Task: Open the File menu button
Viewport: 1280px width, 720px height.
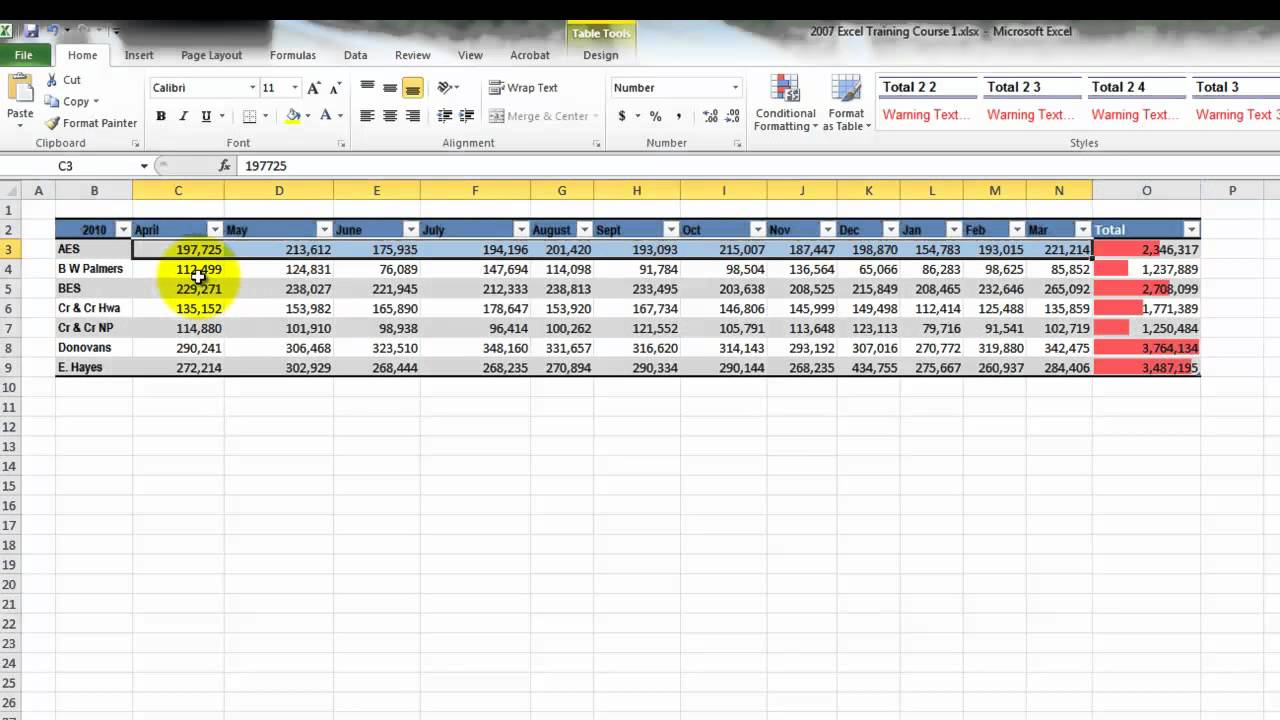Action: pyautogui.click(x=24, y=55)
